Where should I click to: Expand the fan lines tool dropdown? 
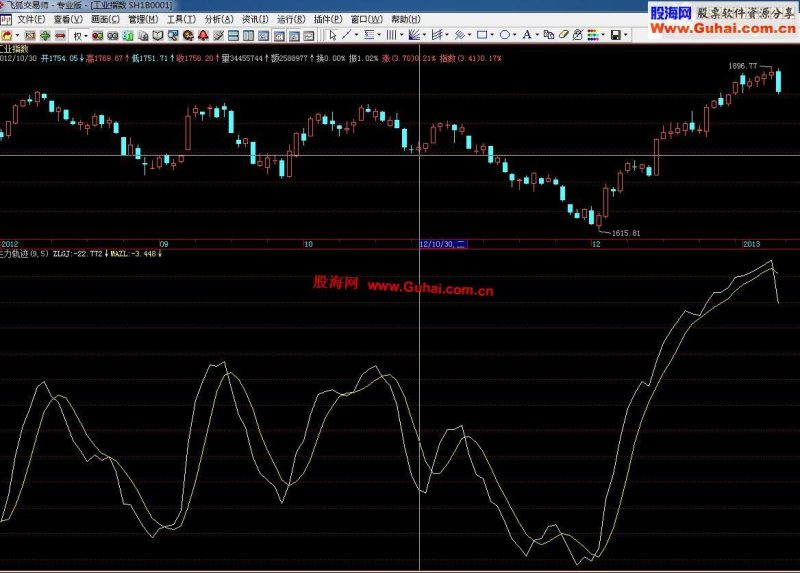coord(424,35)
